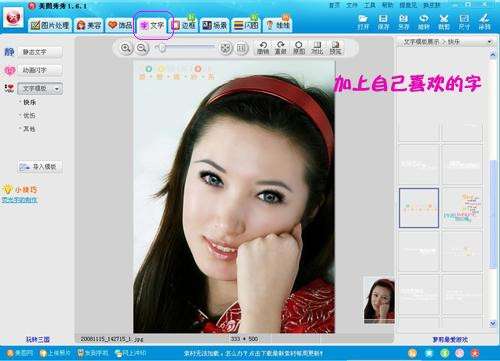Click the zoom out magnifier icon

pos(142,48)
